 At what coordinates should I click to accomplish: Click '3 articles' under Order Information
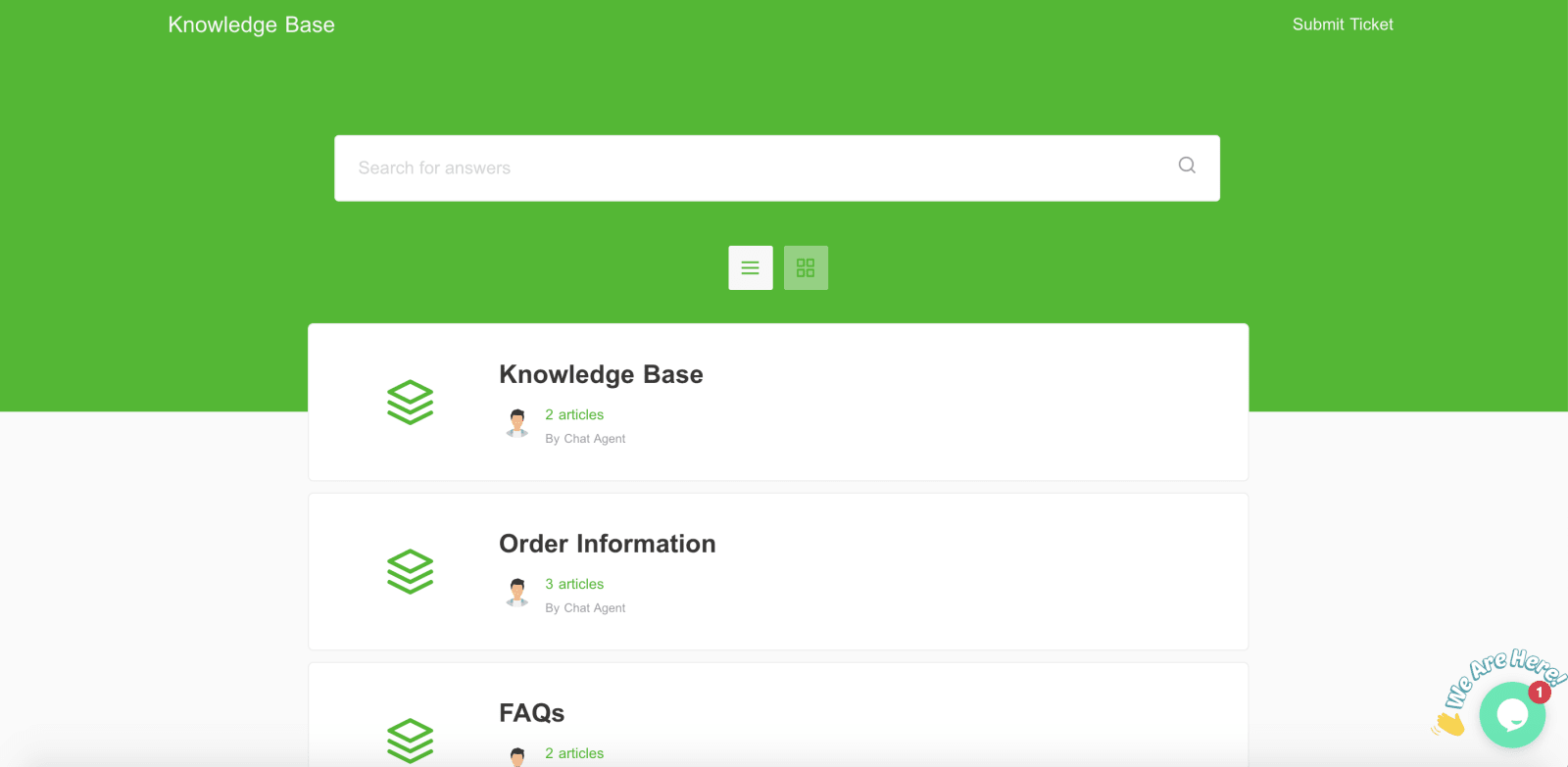tap(574, 585)
